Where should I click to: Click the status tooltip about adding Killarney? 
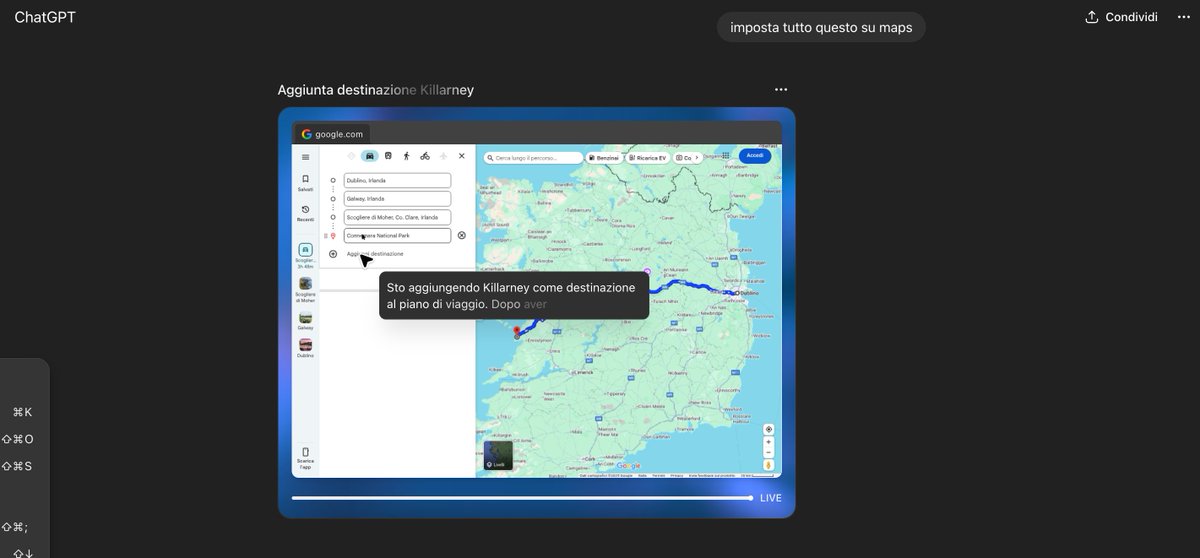click(514, 295)
